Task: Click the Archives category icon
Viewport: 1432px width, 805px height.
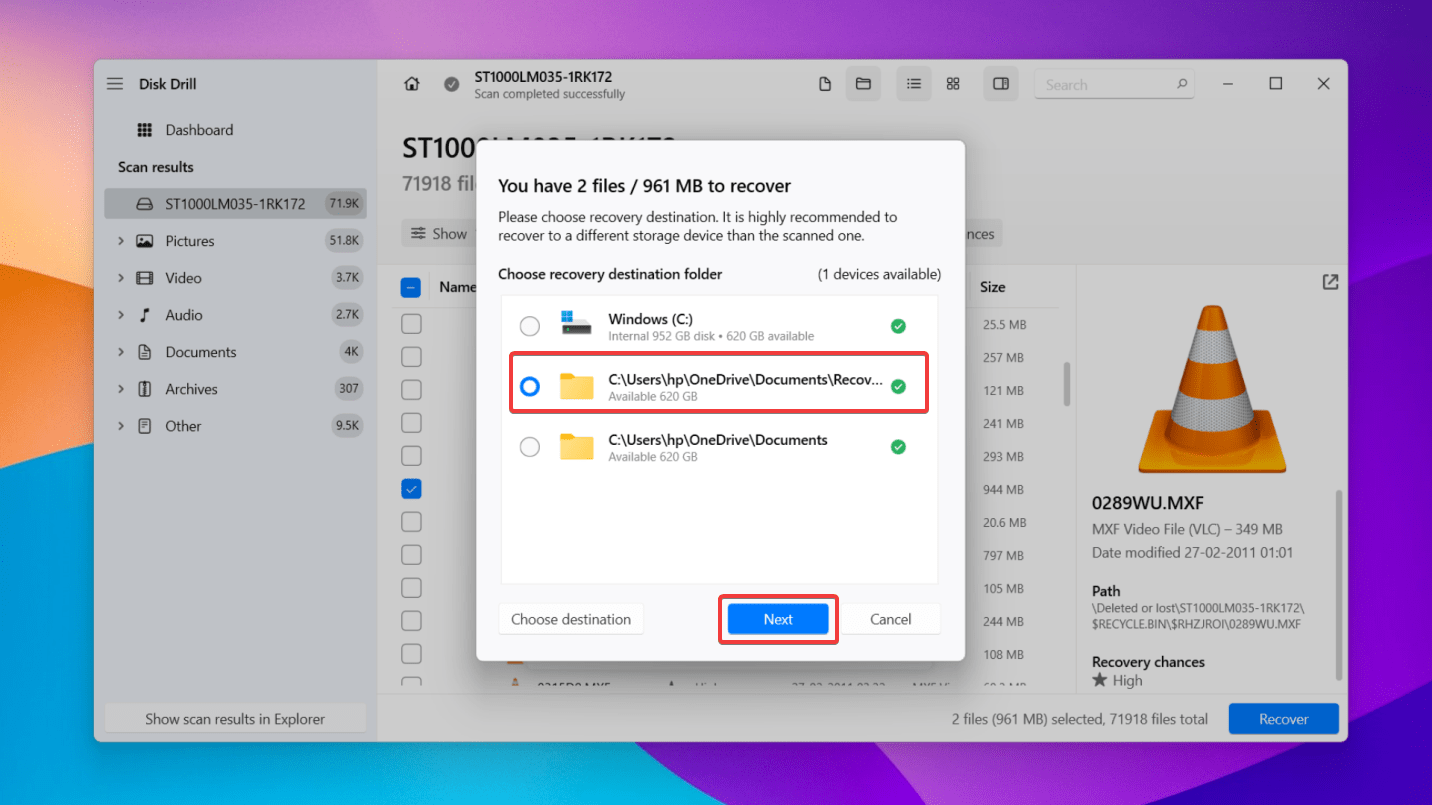Action: tap(145, 389)
